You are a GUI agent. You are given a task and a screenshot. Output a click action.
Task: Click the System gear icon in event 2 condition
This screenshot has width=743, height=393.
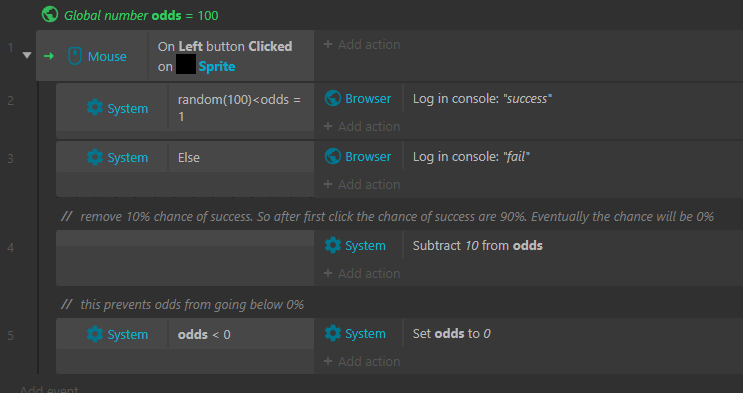point(95,108)
